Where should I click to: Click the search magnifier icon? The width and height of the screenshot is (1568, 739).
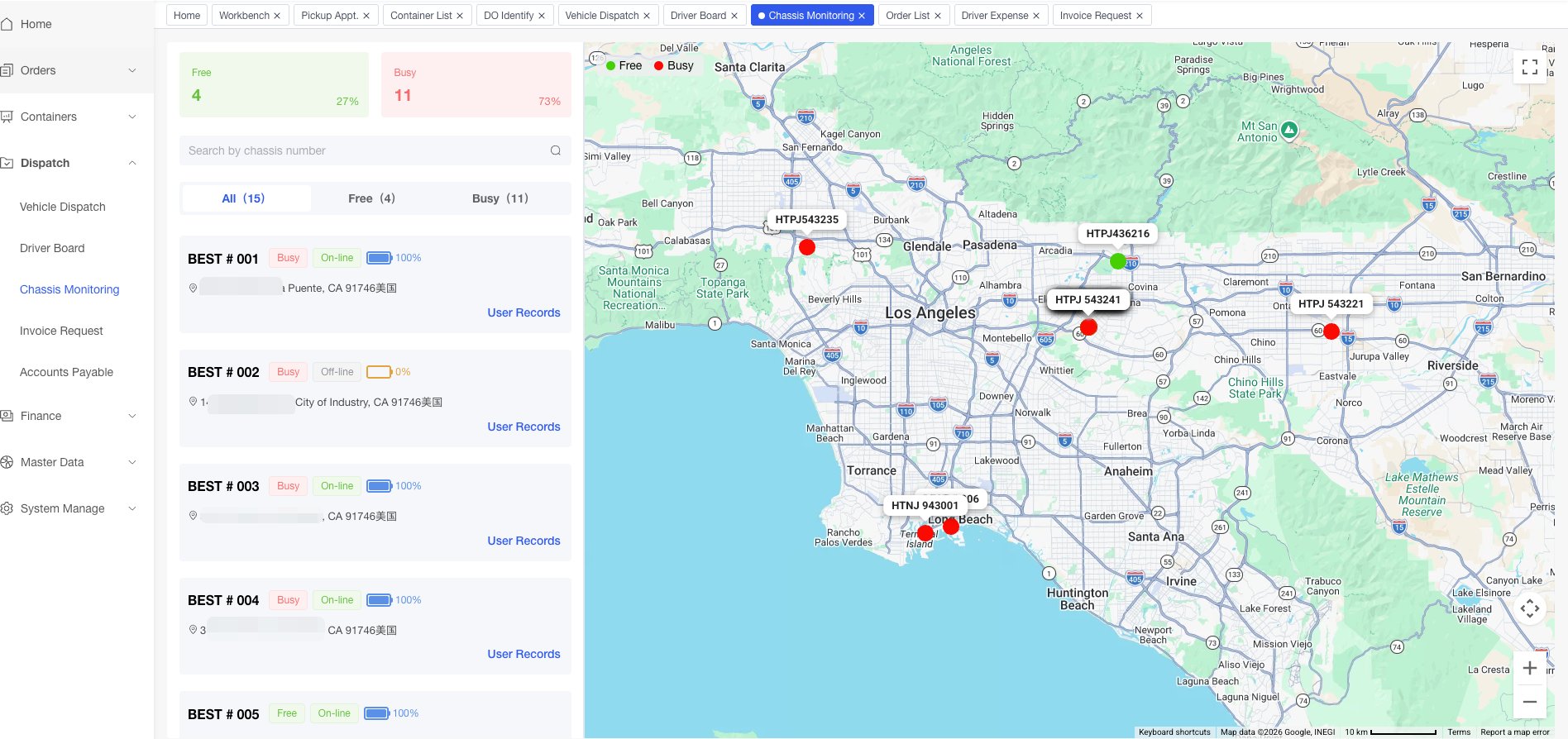pos(556,150)
